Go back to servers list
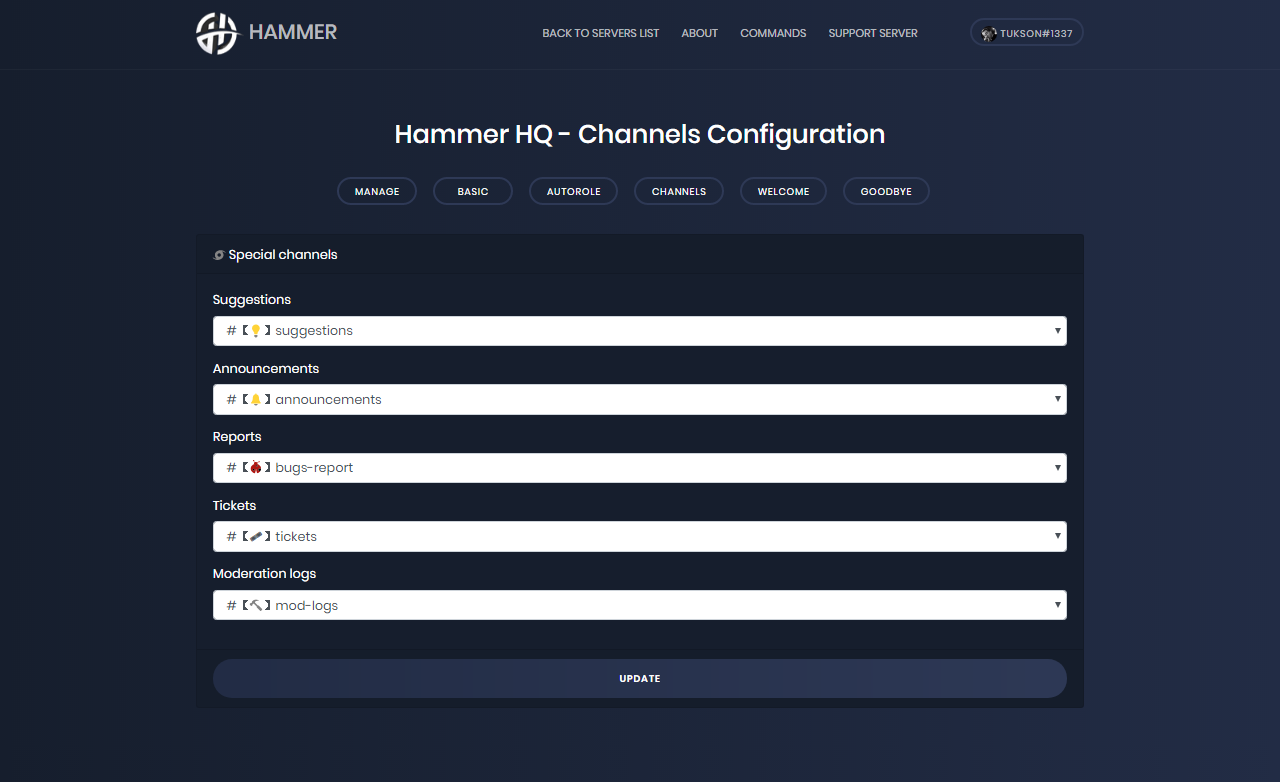This screenshot has width=1280, height=782. pos(600,33)
